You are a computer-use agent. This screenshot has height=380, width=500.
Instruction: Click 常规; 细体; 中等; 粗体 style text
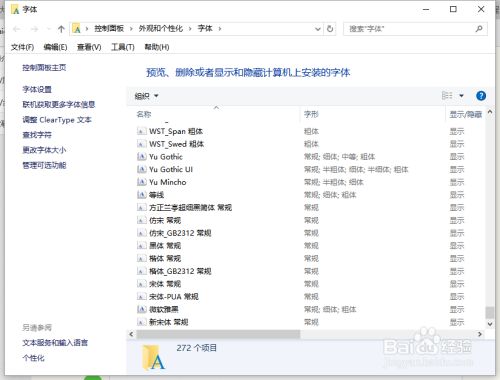tap(339, 157)
